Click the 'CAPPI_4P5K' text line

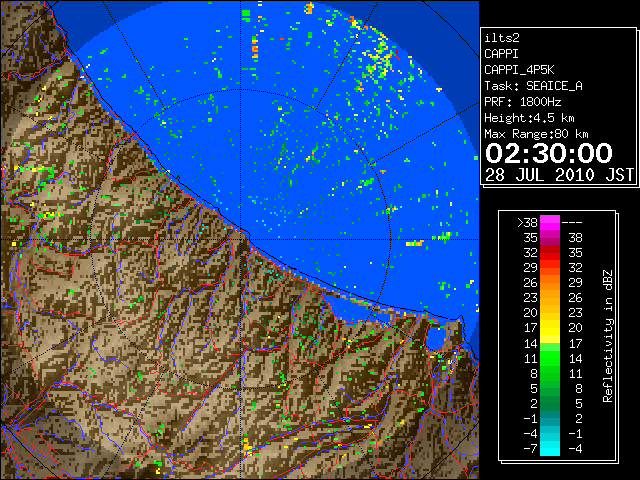[519, 70]
